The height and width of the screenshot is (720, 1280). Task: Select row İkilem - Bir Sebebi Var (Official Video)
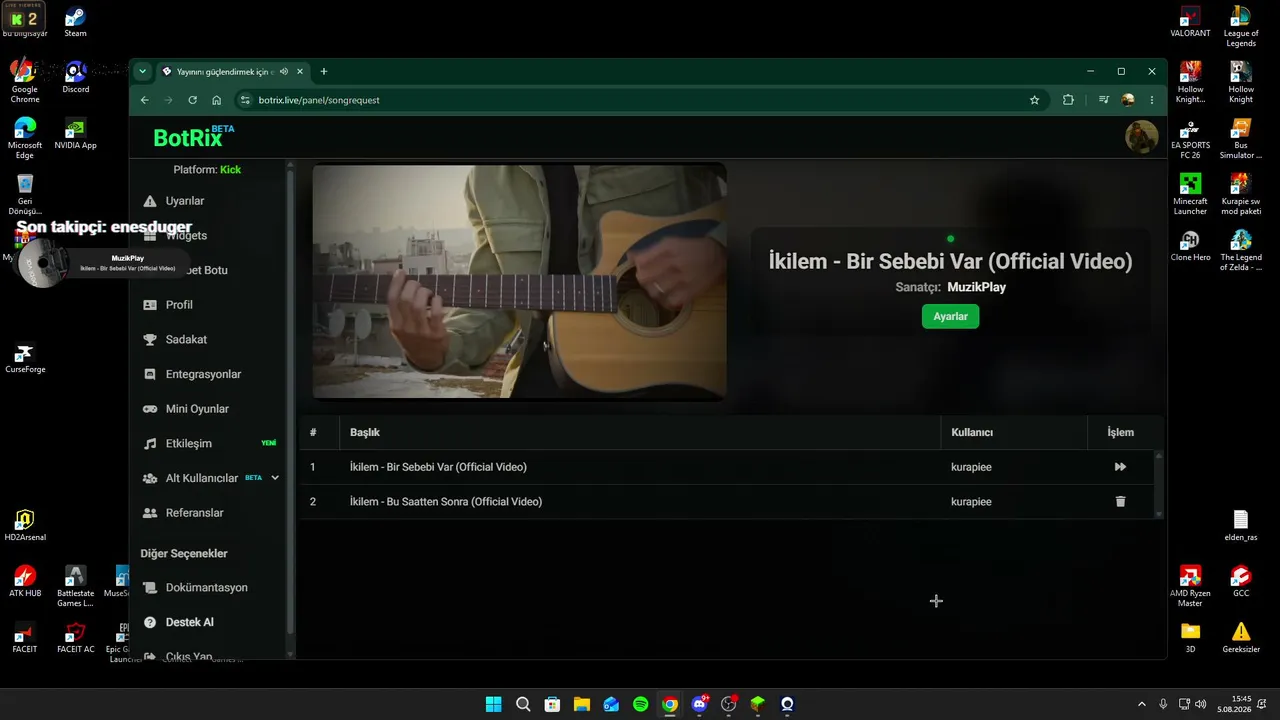(727, 467)
